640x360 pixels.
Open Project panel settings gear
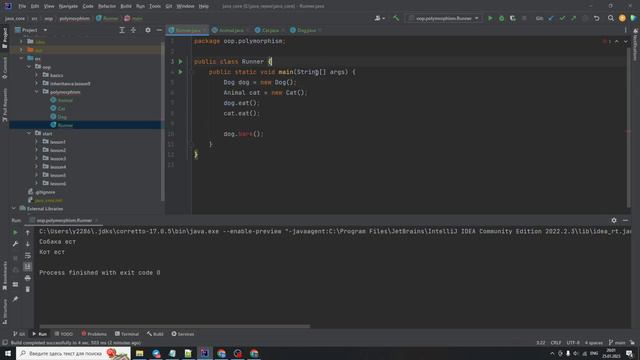(148, 30)
